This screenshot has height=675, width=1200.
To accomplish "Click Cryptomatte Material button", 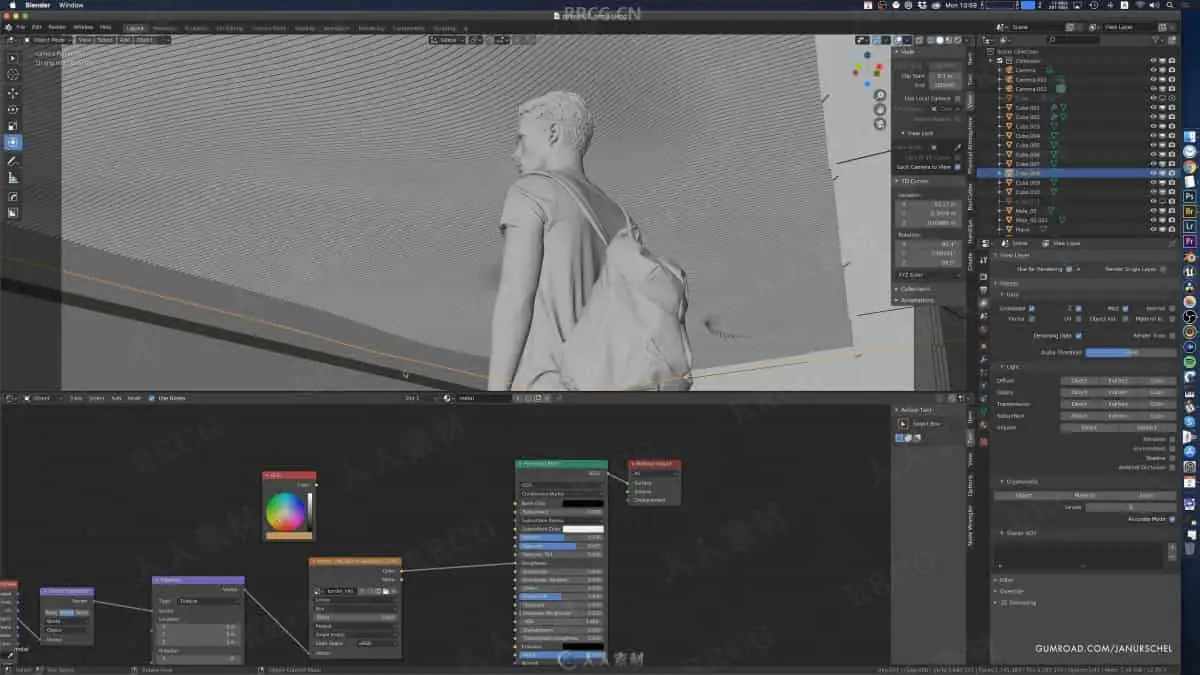I will (x=1085, y=495).
